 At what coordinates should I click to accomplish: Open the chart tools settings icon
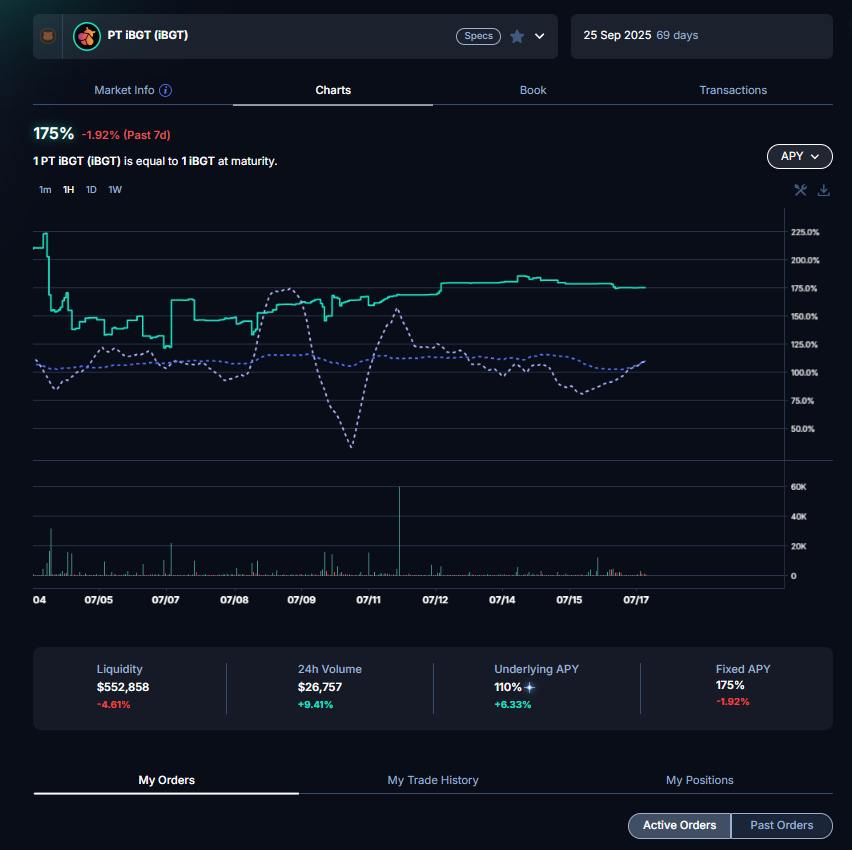pos(800,190)
